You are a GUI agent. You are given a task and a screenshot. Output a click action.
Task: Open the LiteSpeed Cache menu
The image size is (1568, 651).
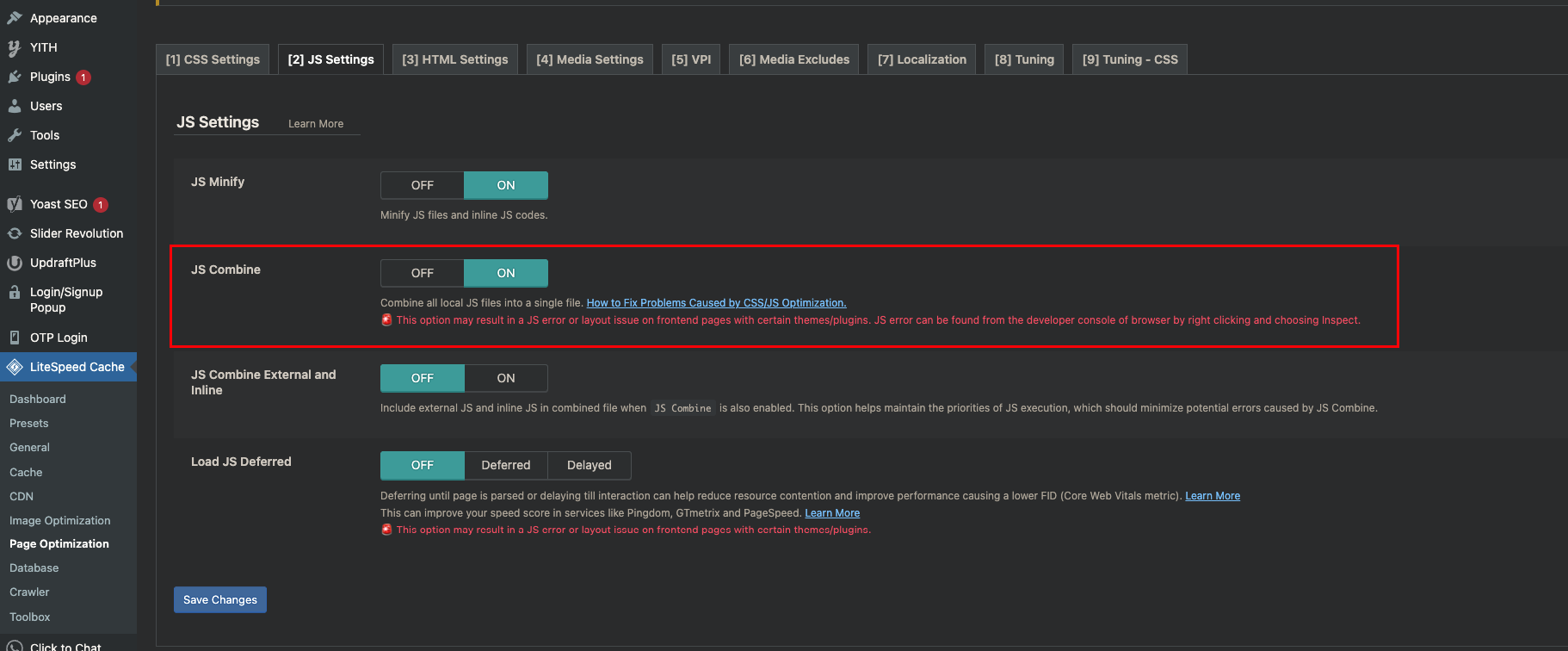click(x=68, y=367)
